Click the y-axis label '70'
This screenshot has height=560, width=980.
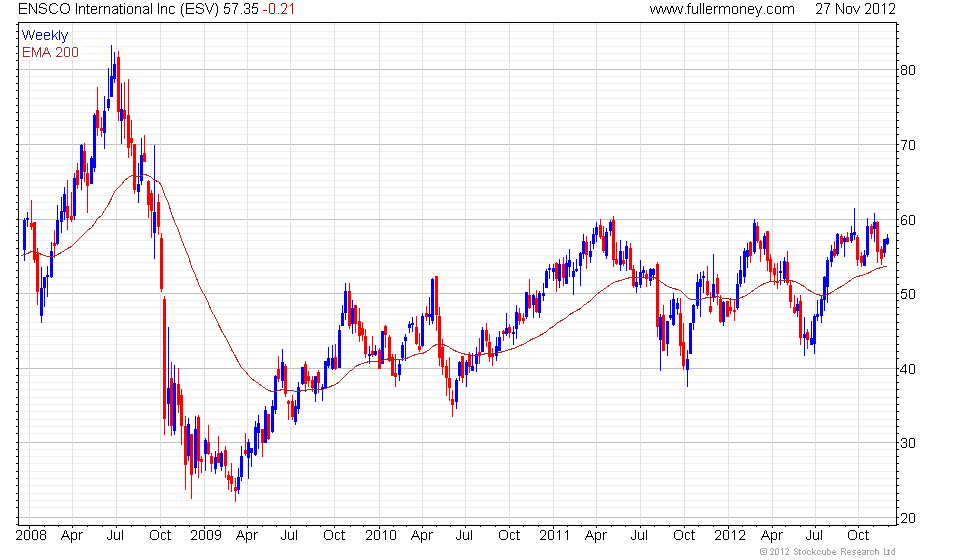(907, 145)
